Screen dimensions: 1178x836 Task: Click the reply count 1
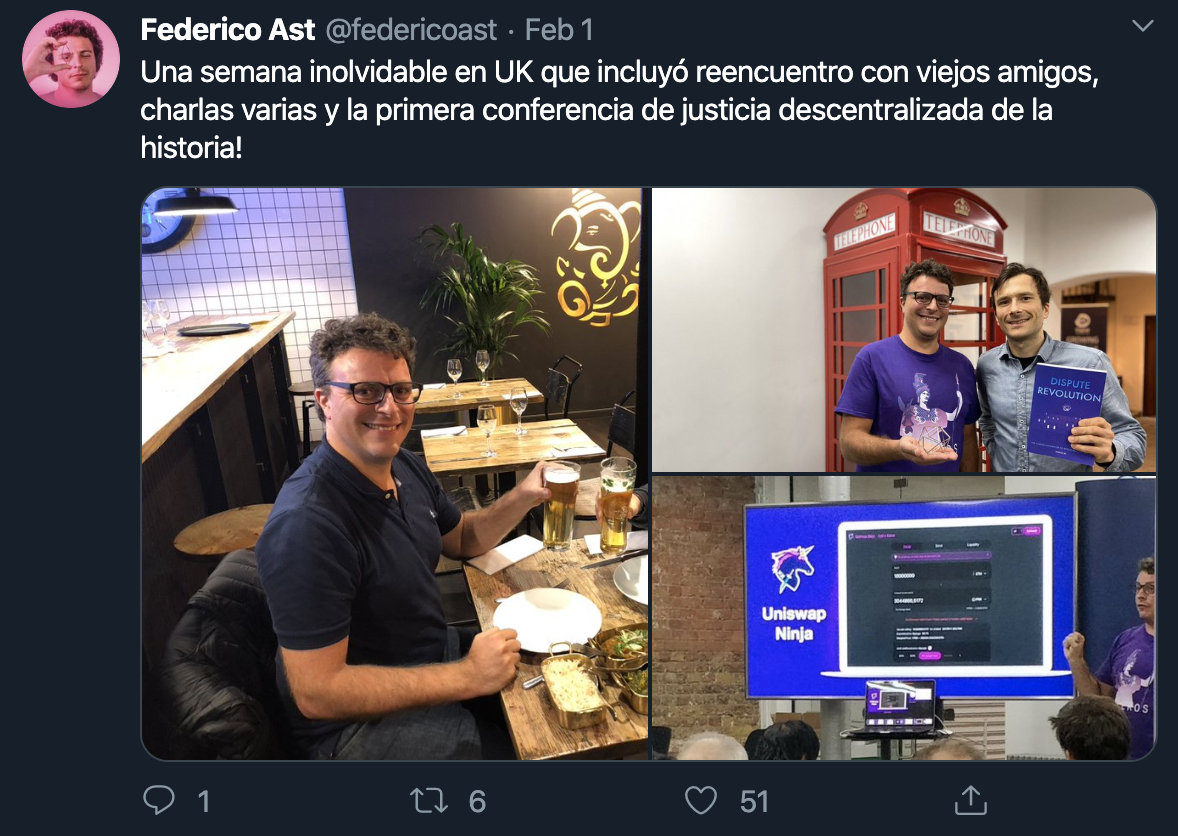pyautogui.click(x=204, y=801)
